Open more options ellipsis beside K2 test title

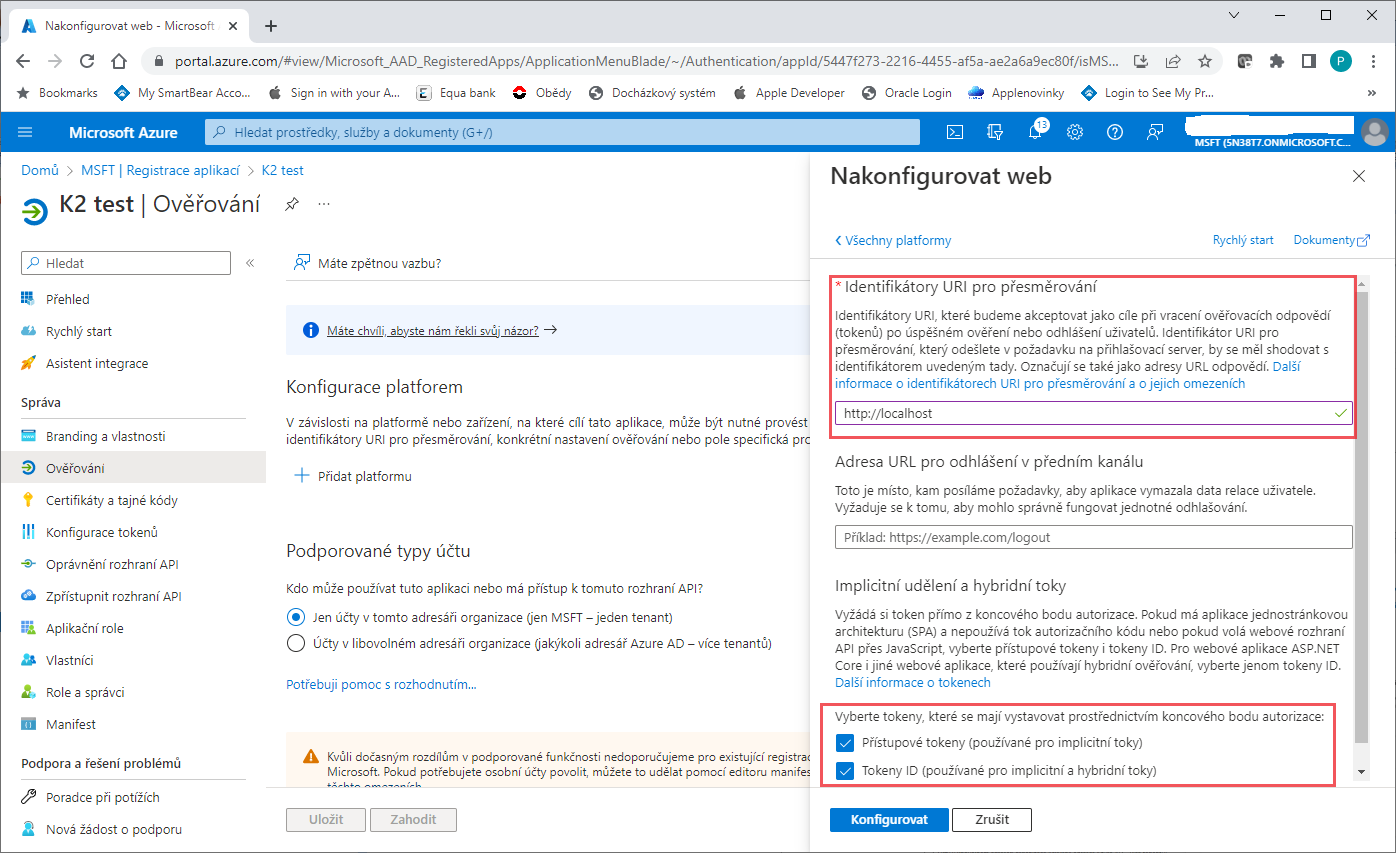pyautogui.click(x=324, y=204)
